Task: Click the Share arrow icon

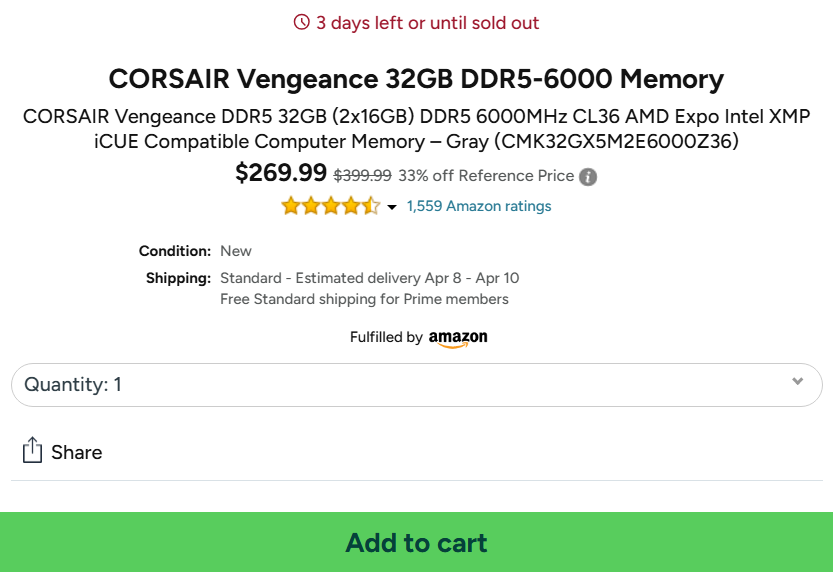Action: point(32,451)
